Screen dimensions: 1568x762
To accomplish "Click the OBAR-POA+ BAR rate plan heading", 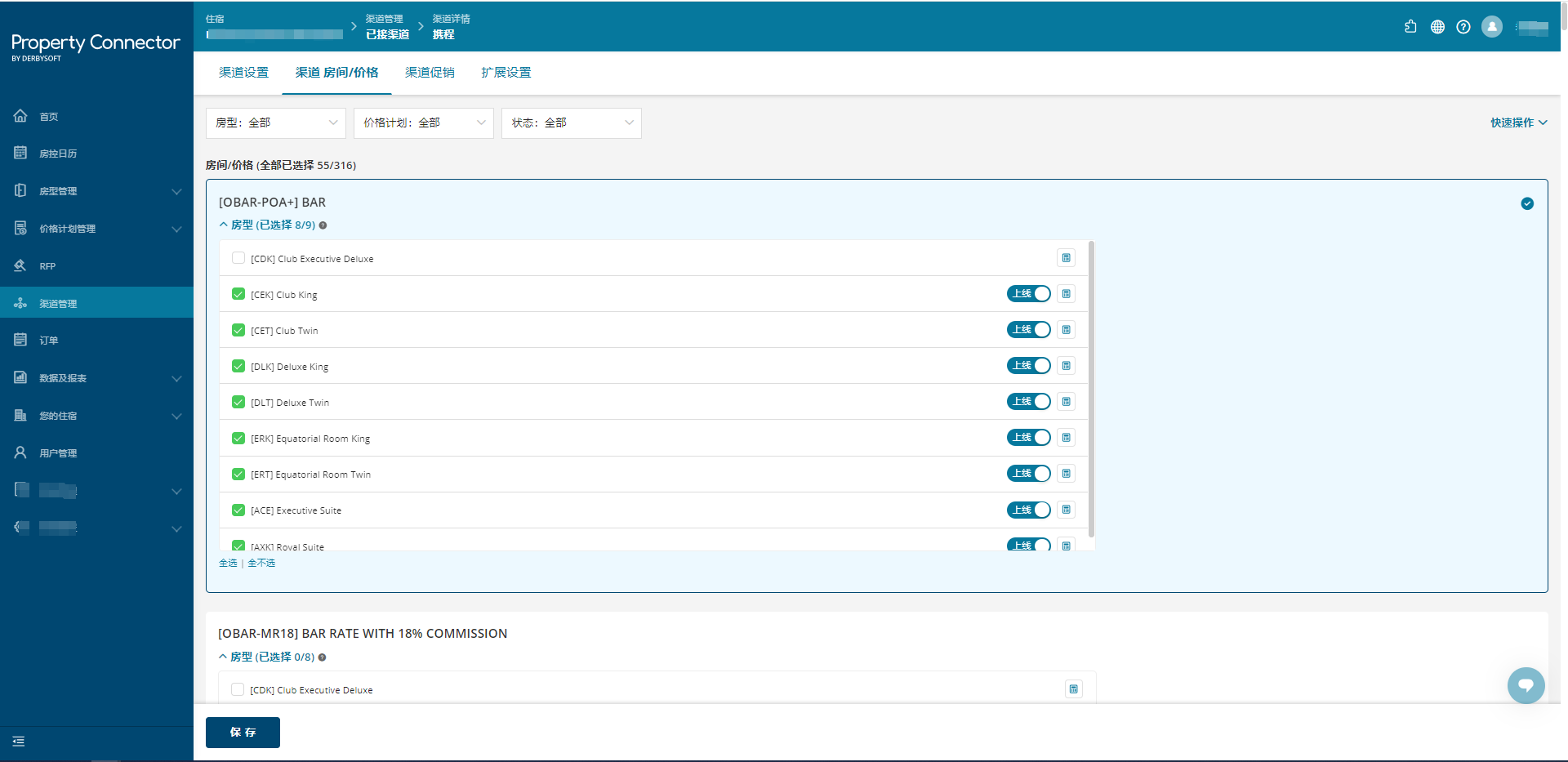I will click(x=272, y=203).
